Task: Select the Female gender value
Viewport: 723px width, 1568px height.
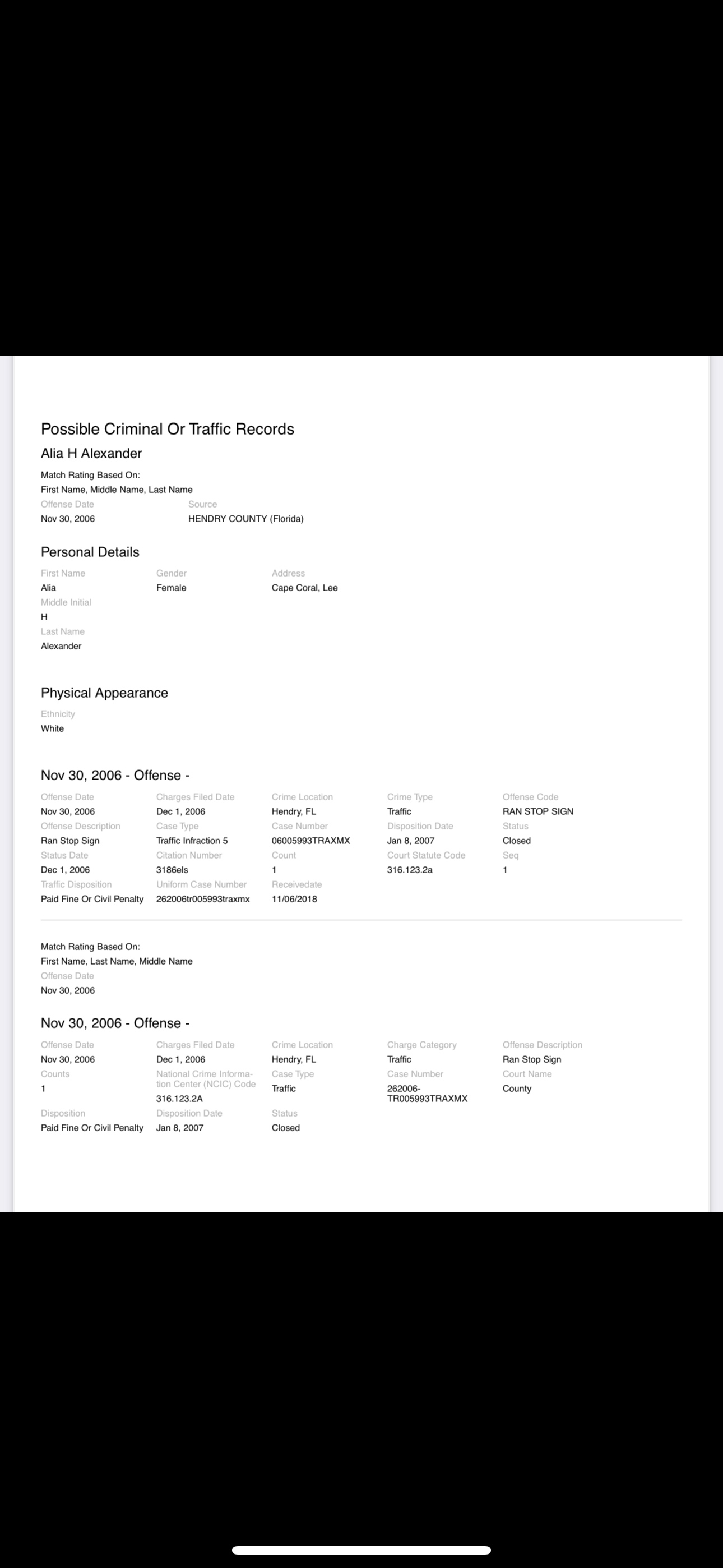Action: [x=171, y=587]
